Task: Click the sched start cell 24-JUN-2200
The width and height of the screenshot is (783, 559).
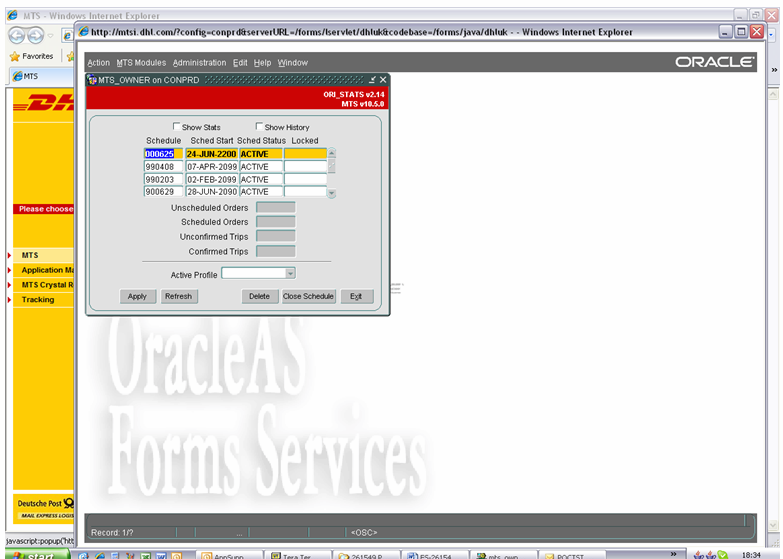Action: (212, 154)
